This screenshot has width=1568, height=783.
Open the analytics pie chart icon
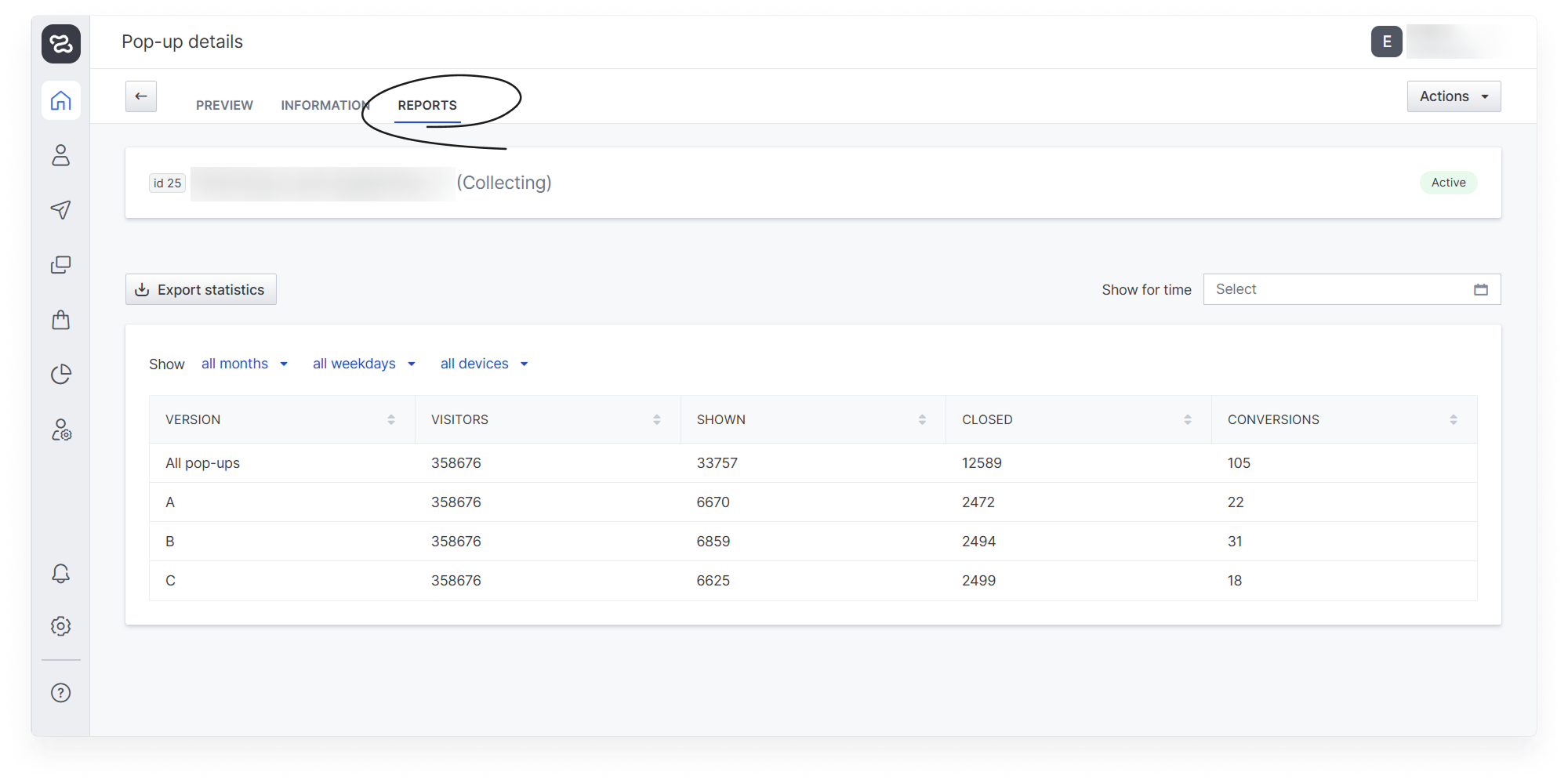[x=61, y=375]
